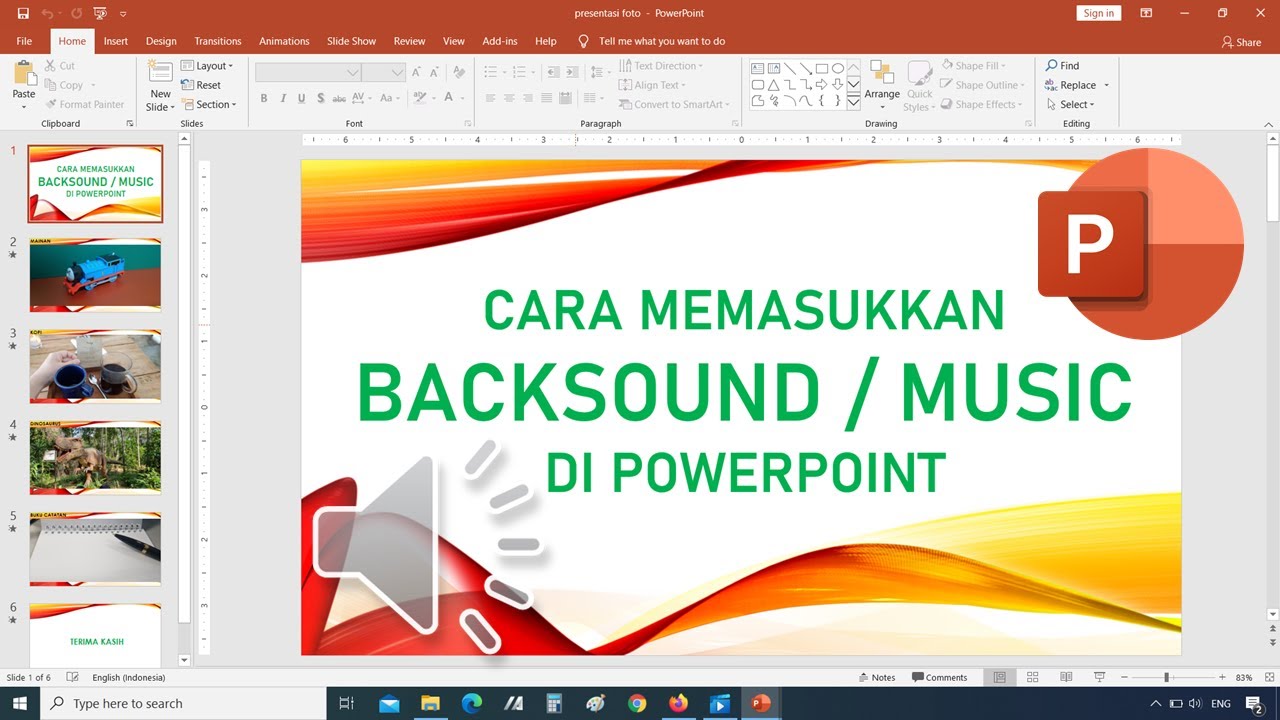Click the 83% zoom level
1280x720 pixels.
1244,677
